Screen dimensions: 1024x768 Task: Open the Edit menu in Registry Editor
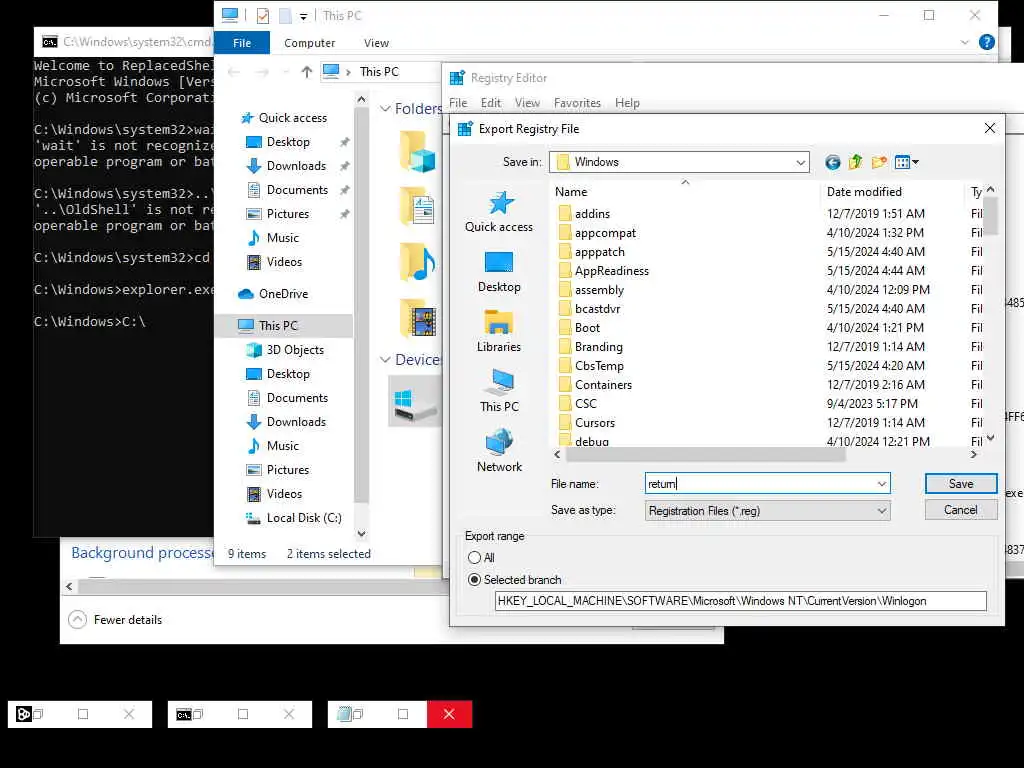tap(490, 103)
